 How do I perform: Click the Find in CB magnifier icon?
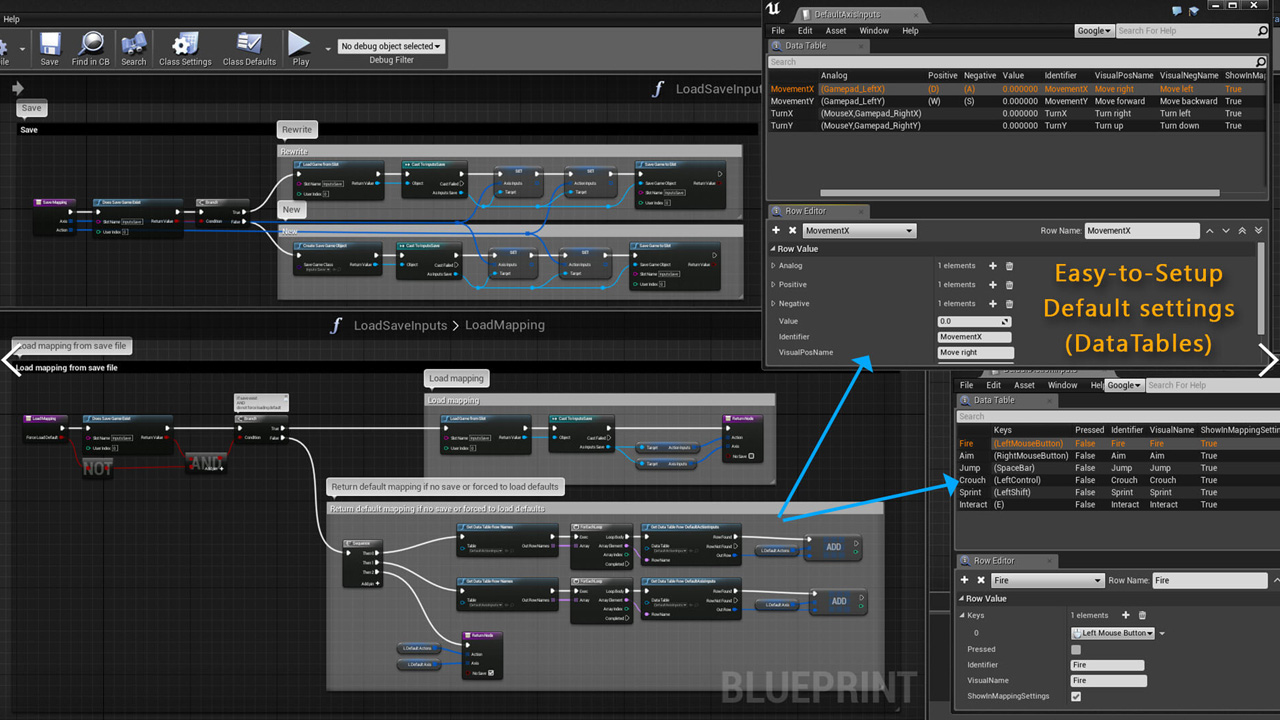91,44
